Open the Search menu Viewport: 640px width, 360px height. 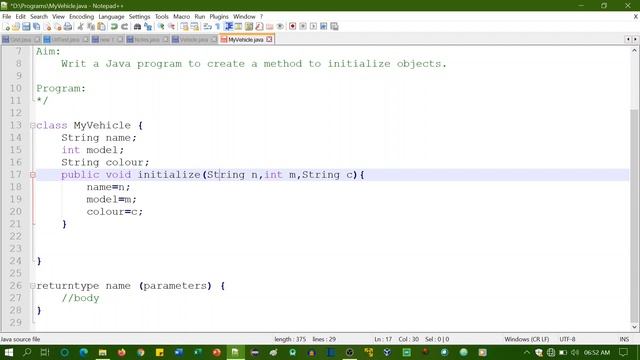39,17
